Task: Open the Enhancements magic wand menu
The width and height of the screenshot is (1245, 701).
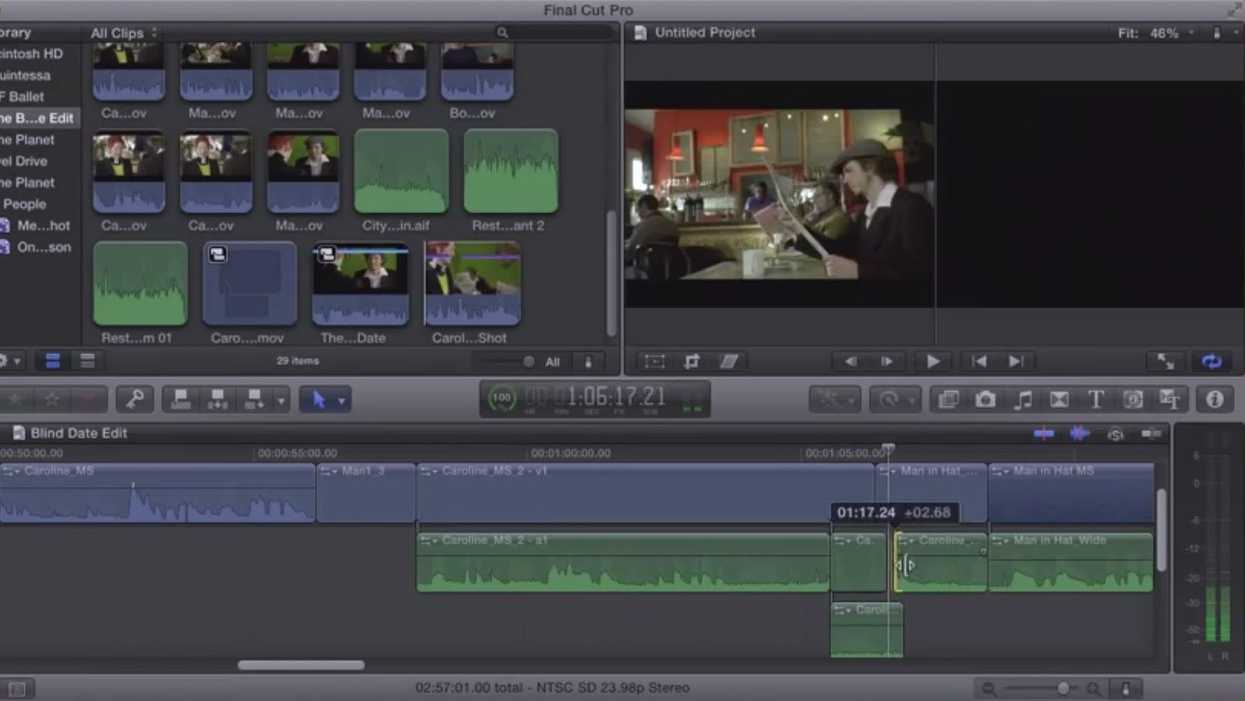Action: (x=834, y=400)
